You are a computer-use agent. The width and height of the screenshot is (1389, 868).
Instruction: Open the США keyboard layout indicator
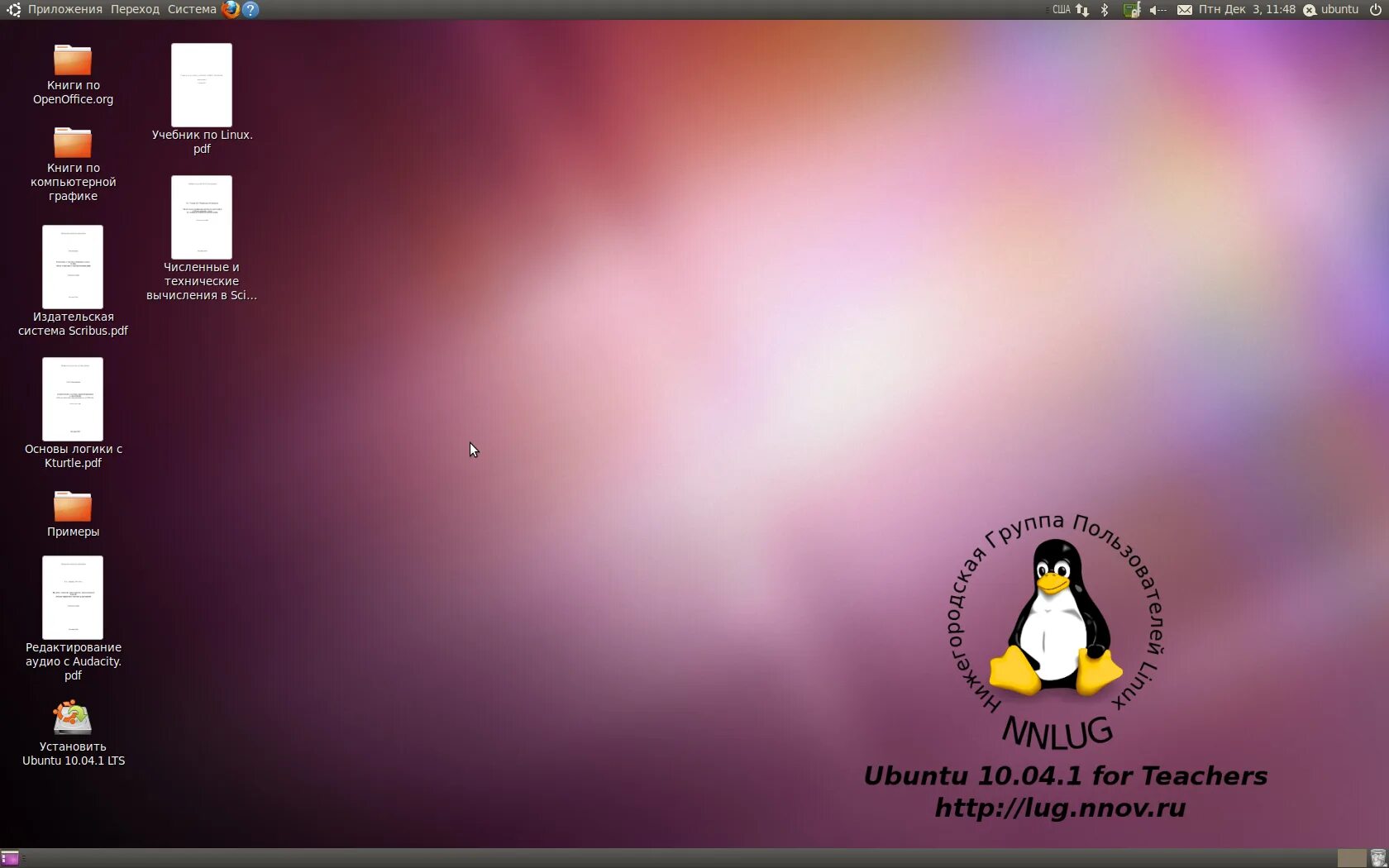[x=1061, y=9]
